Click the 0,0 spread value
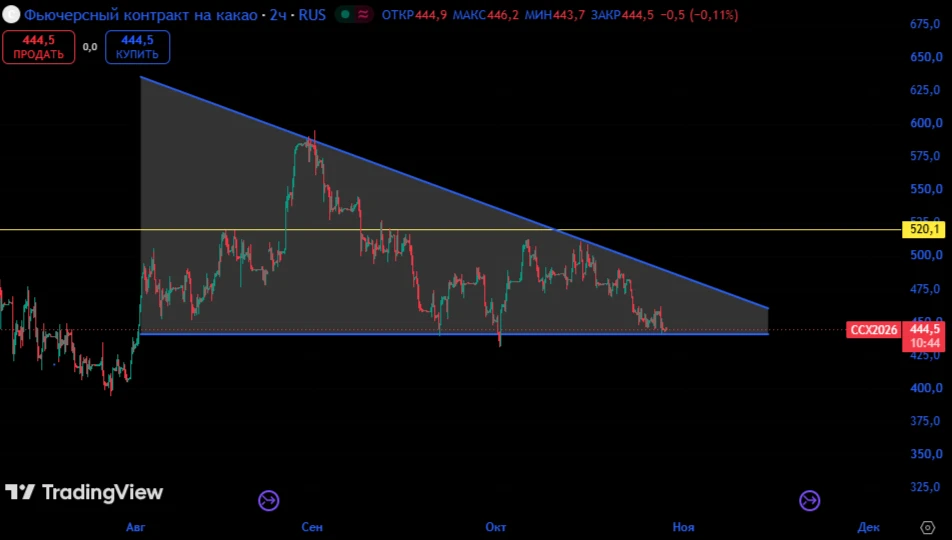Screen dimensions: 952x540 (90, 47)
